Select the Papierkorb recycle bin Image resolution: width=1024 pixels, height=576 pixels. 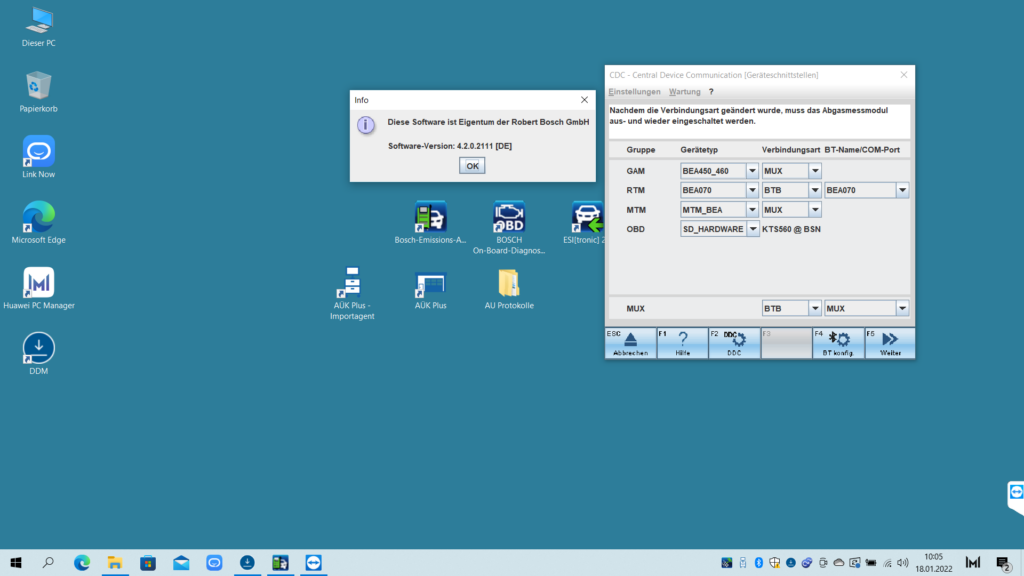[x=39, y=92]
